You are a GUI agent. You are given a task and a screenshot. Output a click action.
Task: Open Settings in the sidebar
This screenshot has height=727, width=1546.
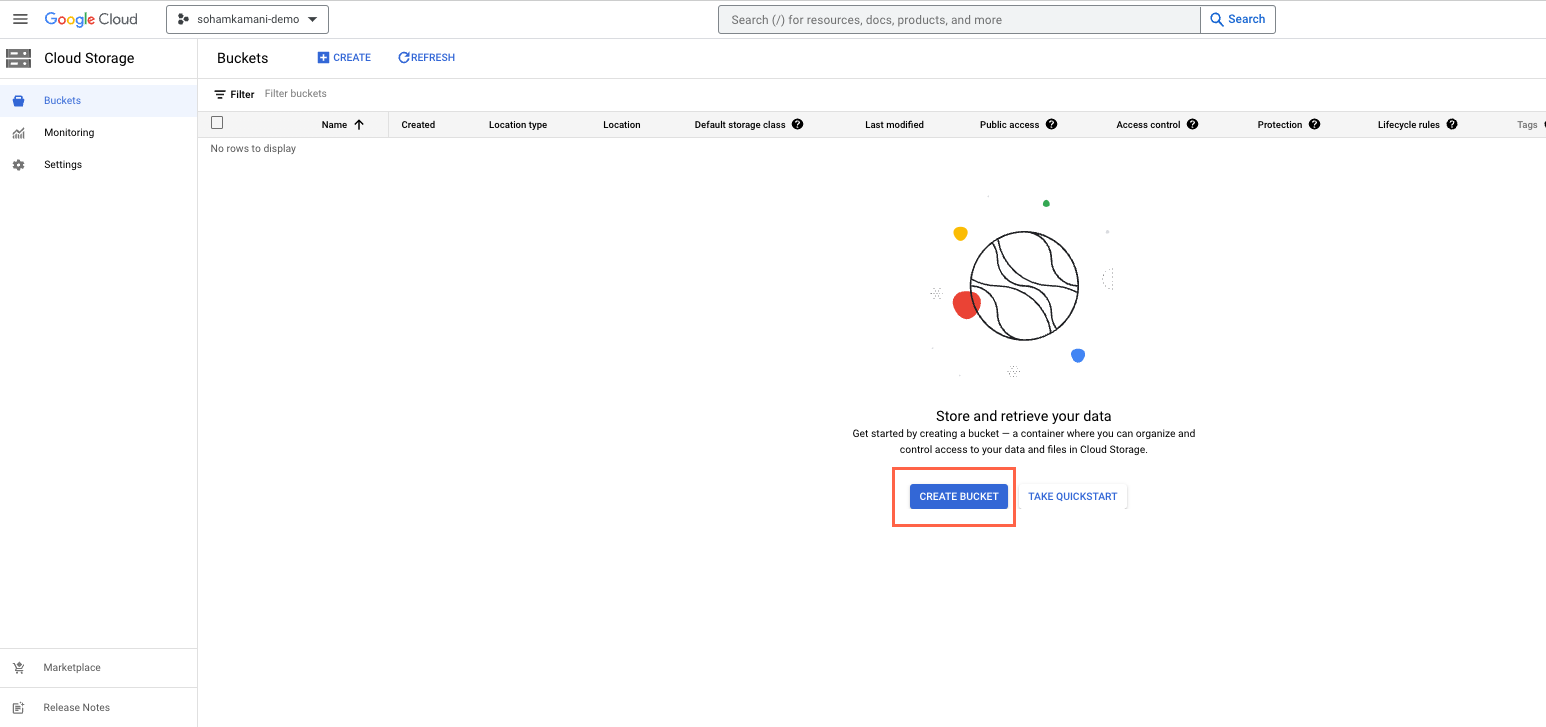click(x=63, y=164)
